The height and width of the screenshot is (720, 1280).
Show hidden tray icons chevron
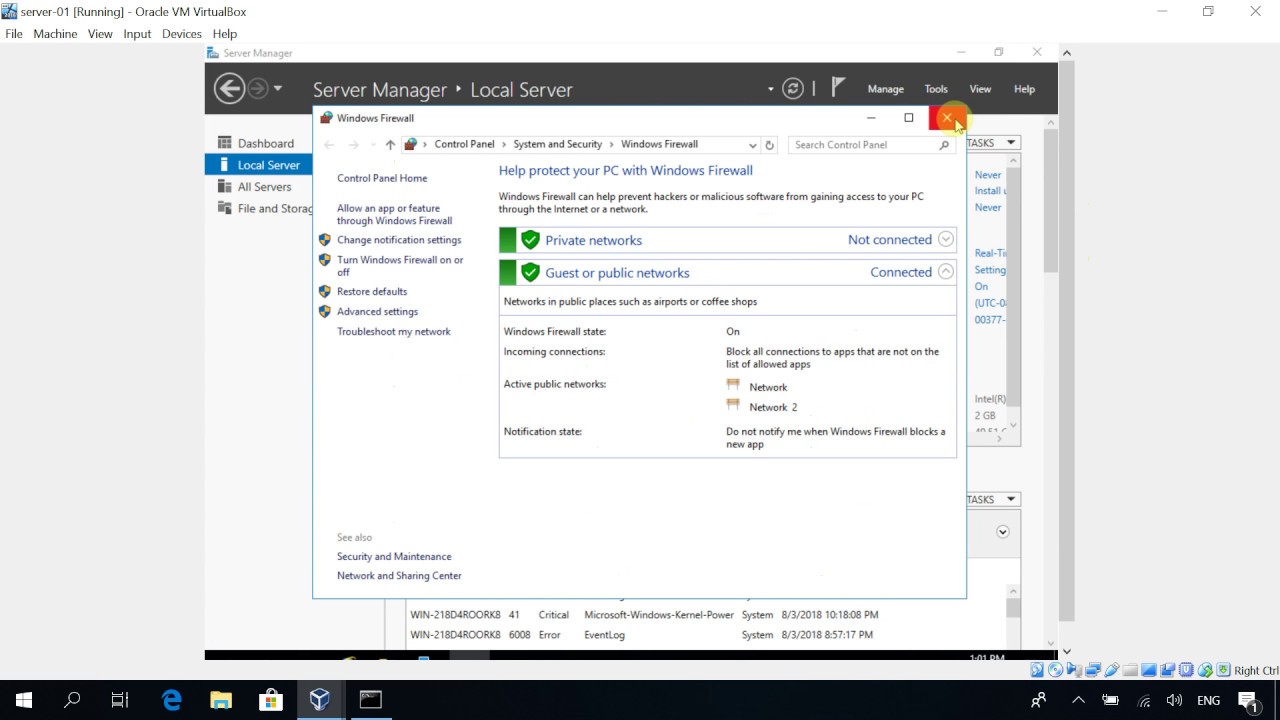[x=1077, y=700]
